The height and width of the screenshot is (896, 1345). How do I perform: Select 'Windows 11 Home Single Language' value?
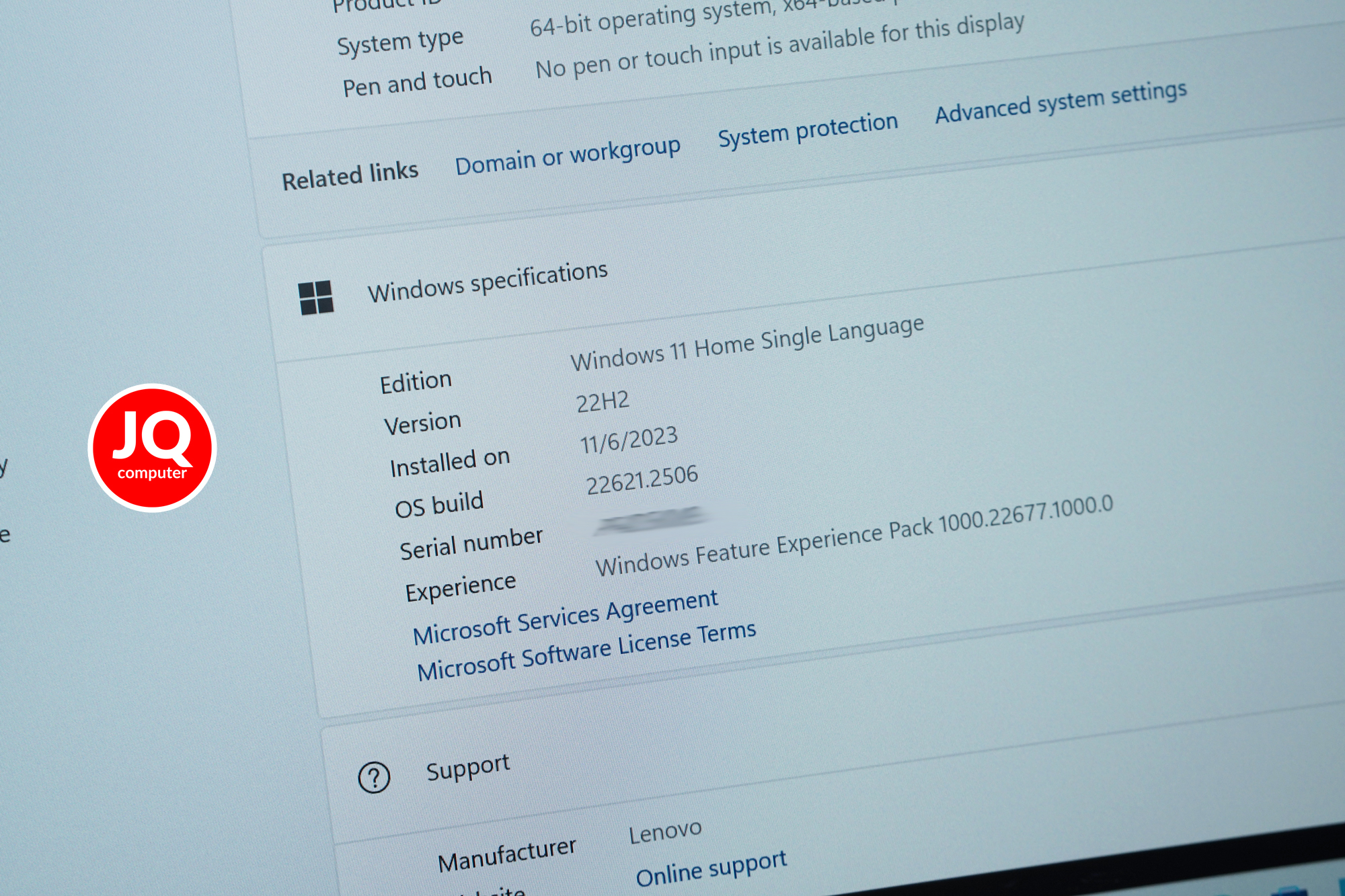coord(747,343)
